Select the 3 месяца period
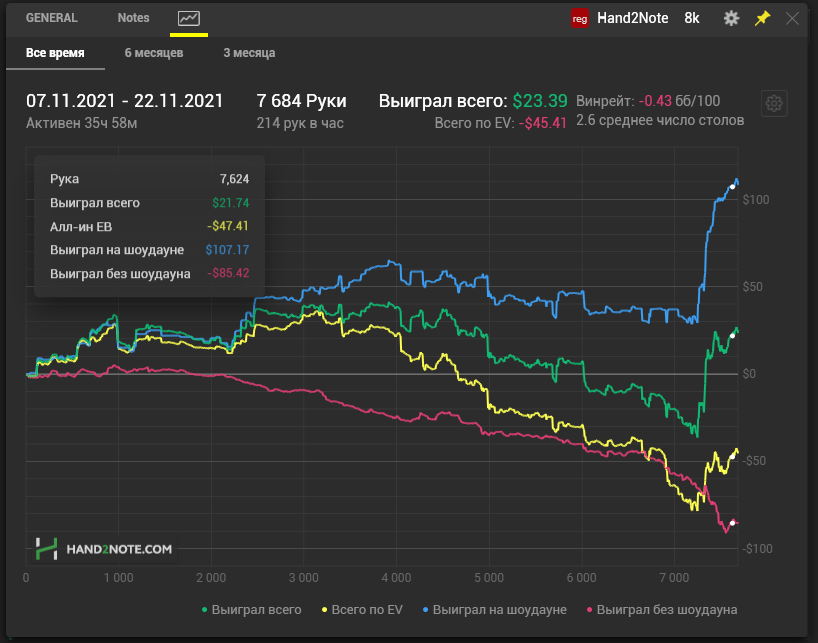This screenshot has width=818, height=643. [249, 53]
